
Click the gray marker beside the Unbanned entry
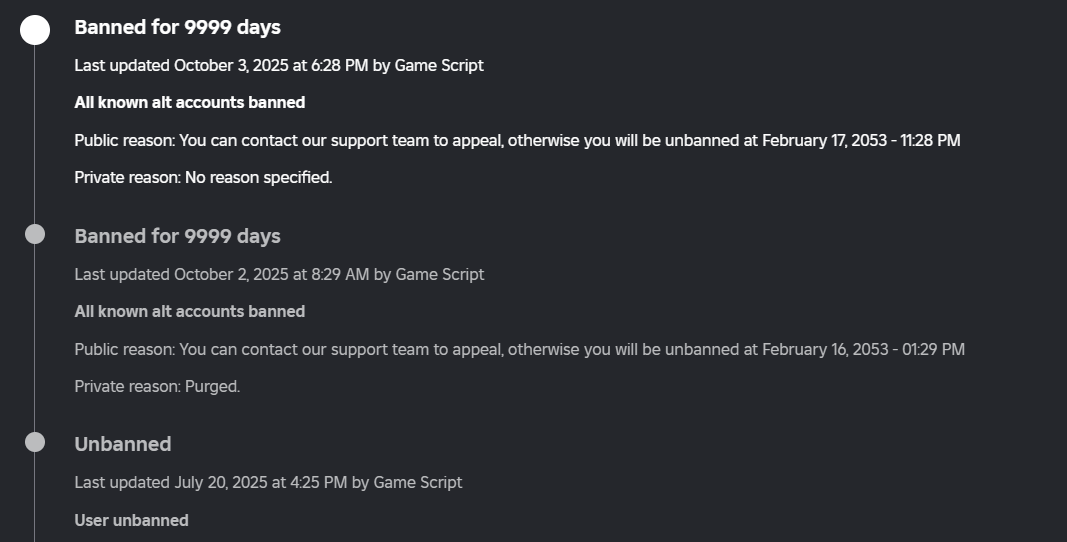[35, 442]
